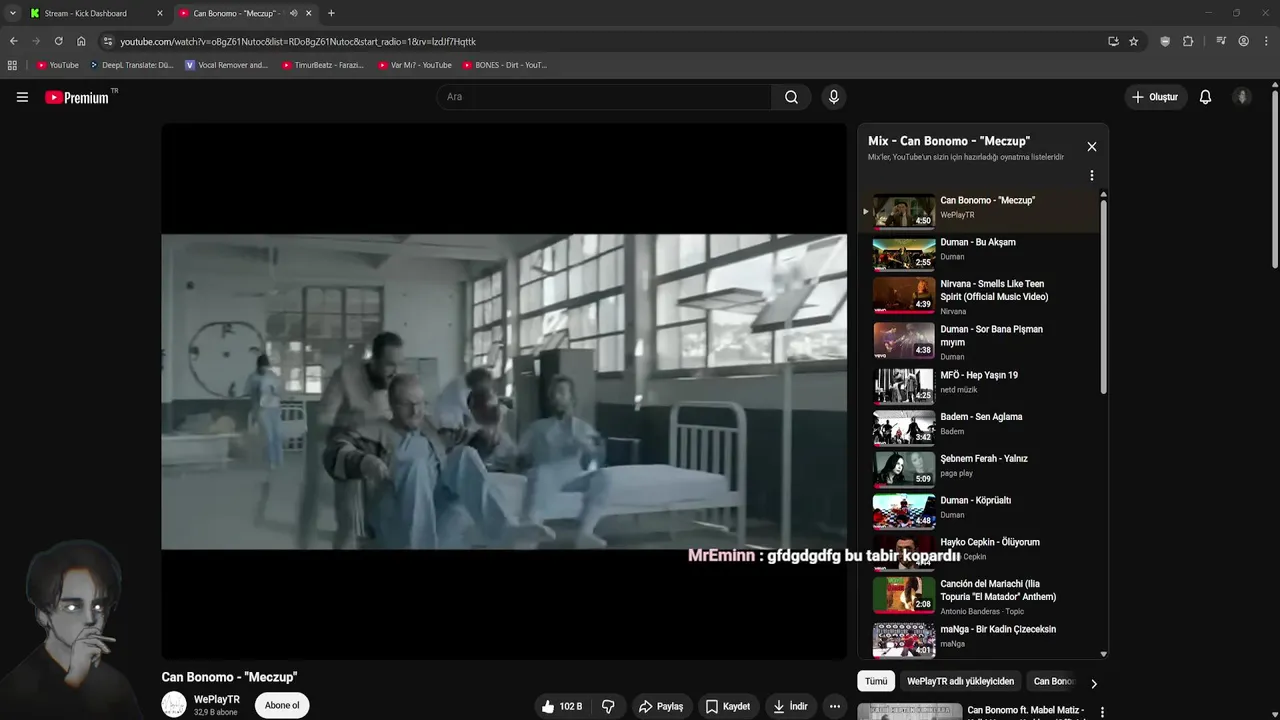
Task: Open options for Can Bonomo ft. Mabel Matiz video
Action: coord(1102,712)
